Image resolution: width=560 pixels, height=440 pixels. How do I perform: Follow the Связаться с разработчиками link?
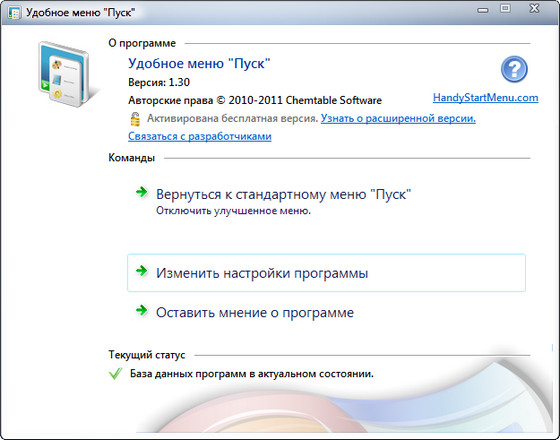point(200,136)
